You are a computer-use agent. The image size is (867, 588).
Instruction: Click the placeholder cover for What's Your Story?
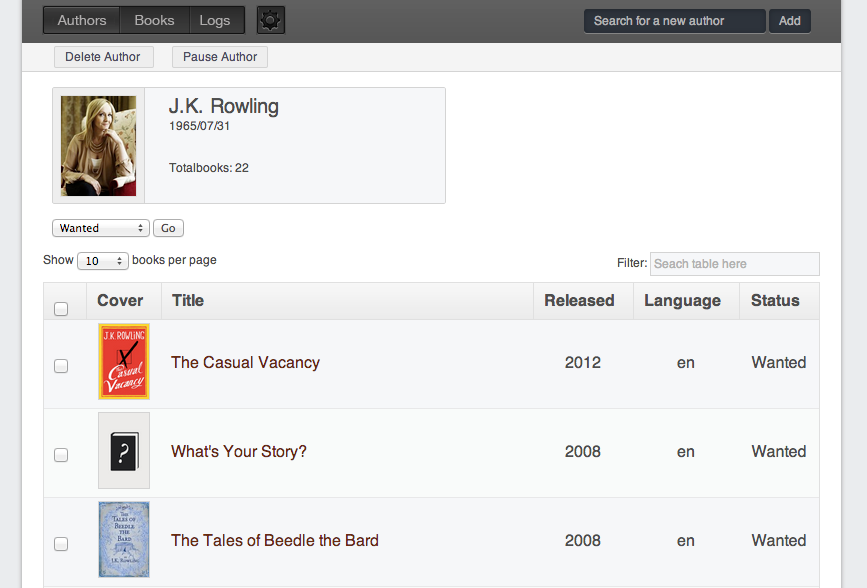124,451
